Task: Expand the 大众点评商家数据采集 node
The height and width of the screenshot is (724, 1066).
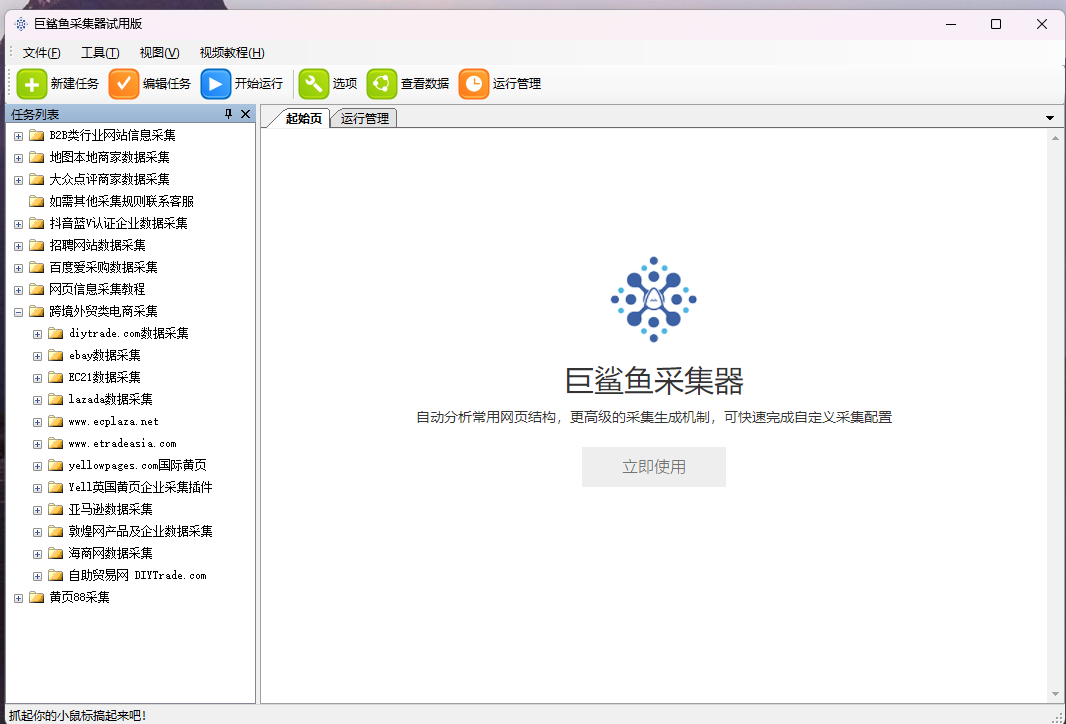Action: tap(18, 180)
